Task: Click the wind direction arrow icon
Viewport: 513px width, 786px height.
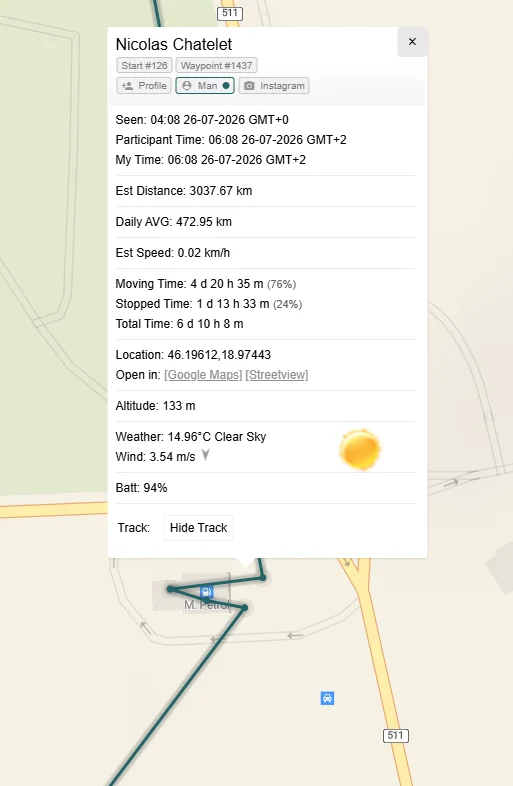Action: (x=206, y=455)
